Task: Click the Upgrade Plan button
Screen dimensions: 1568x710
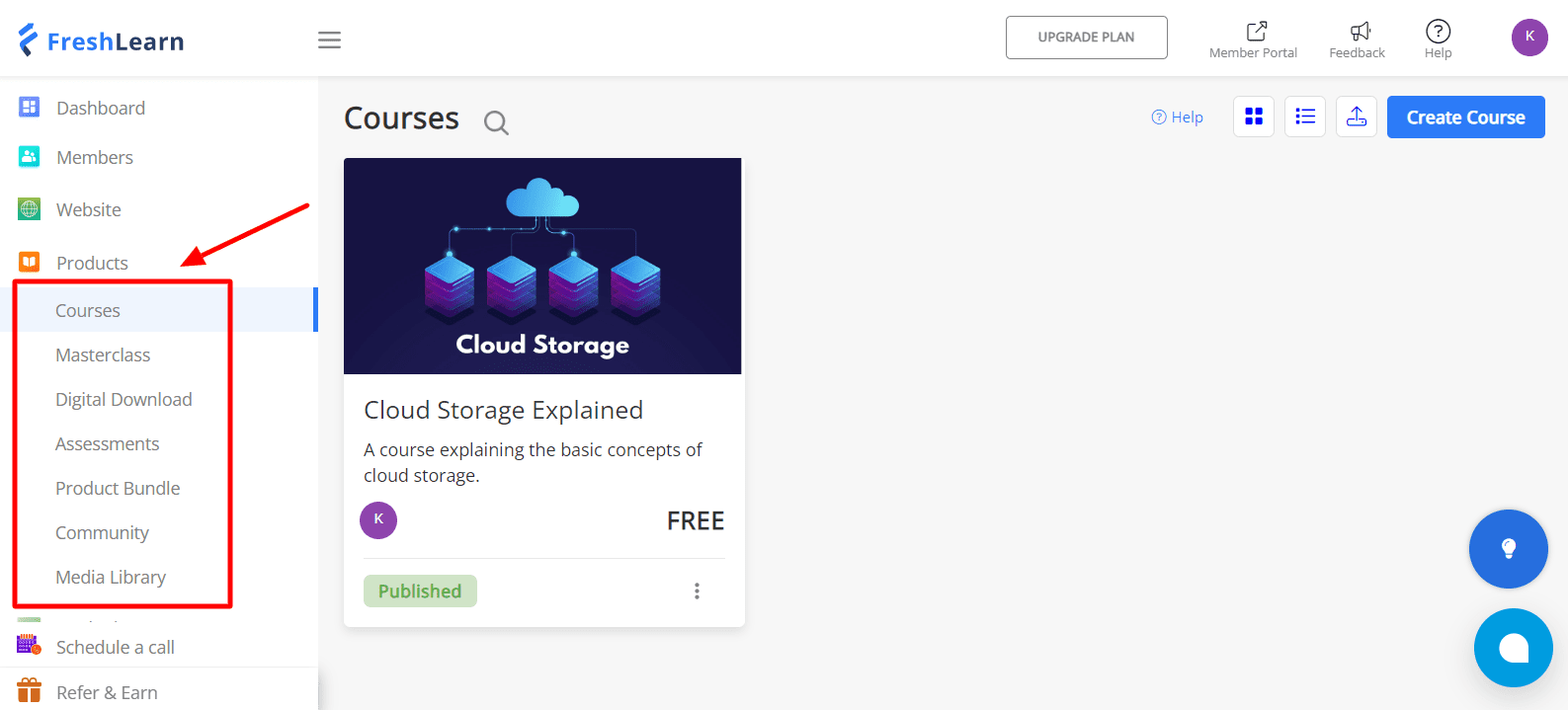Action: tap(1086, 38)
